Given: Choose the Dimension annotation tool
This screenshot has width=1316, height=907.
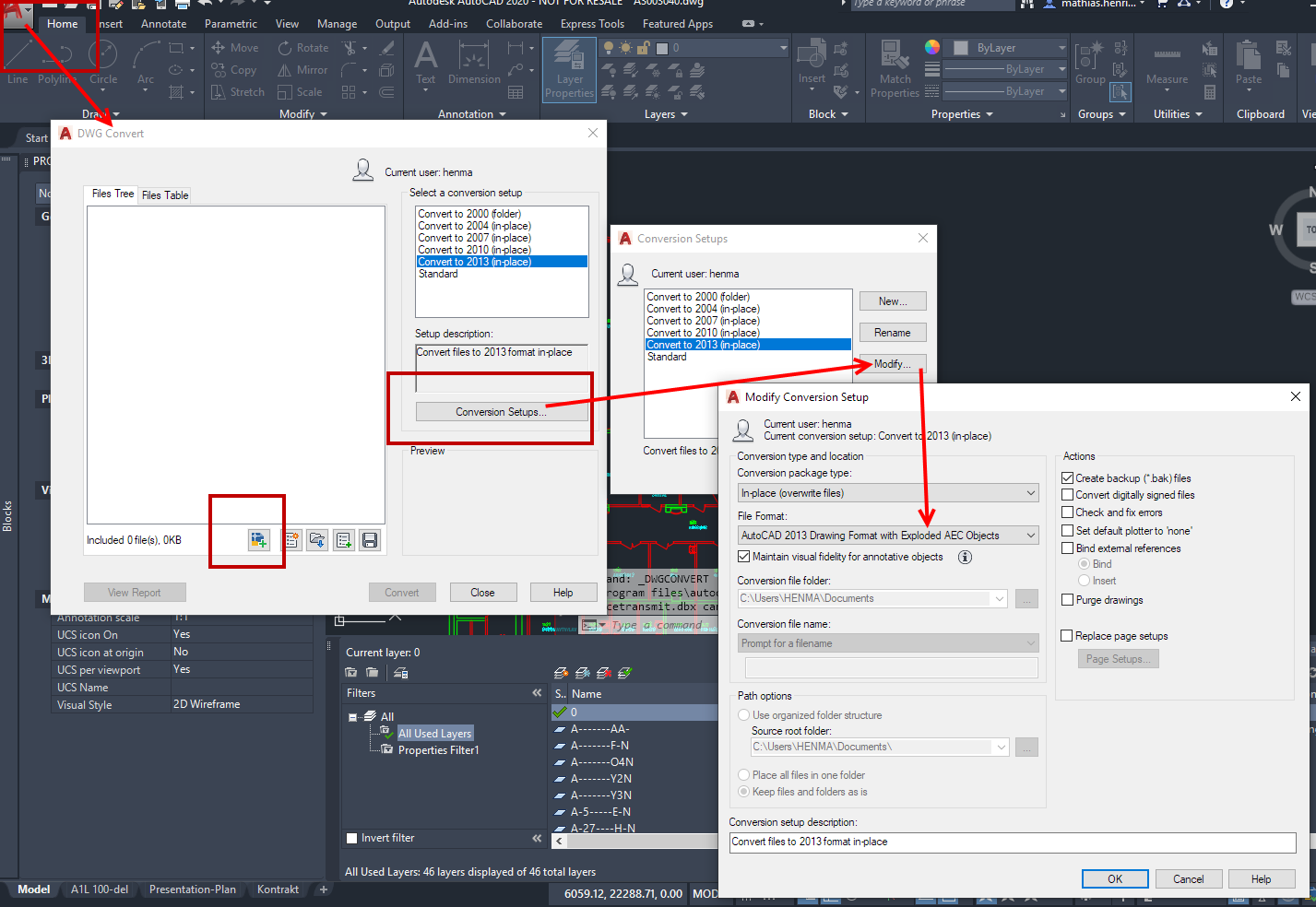Looking at the screenshot, I should (x=474, y=63).
